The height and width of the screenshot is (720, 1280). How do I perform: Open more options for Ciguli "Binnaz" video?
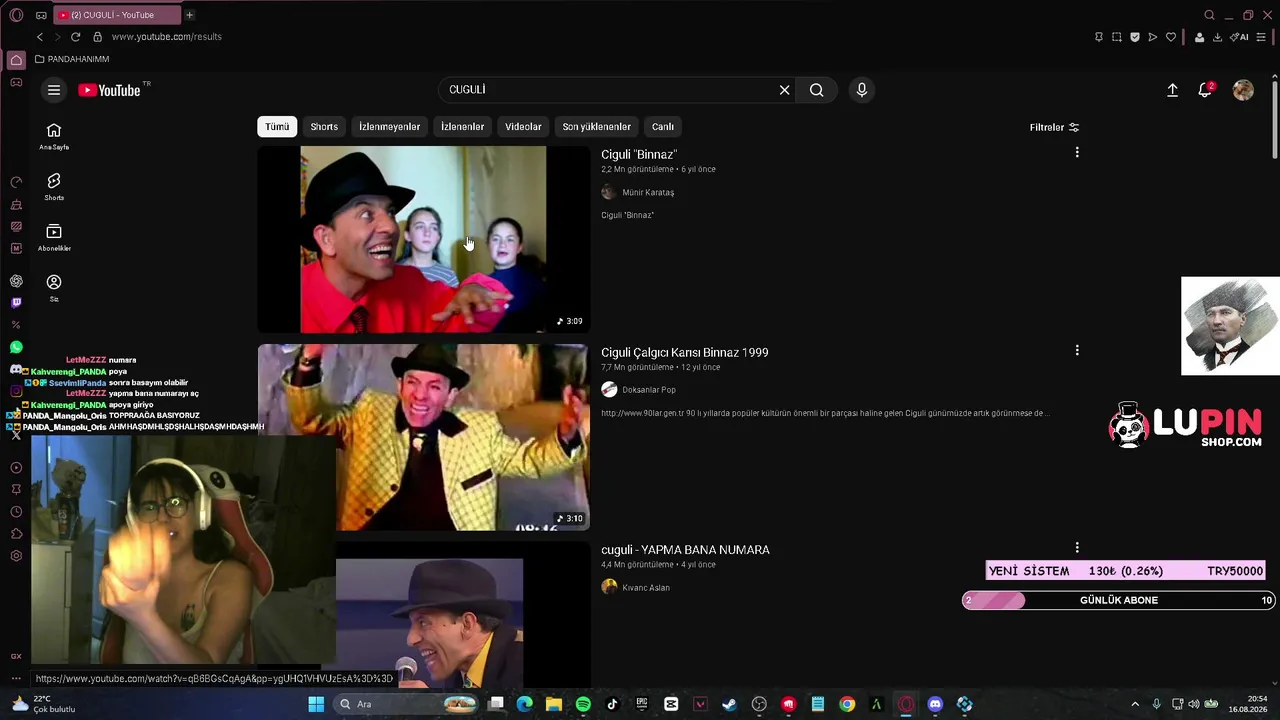[1077, 152]
